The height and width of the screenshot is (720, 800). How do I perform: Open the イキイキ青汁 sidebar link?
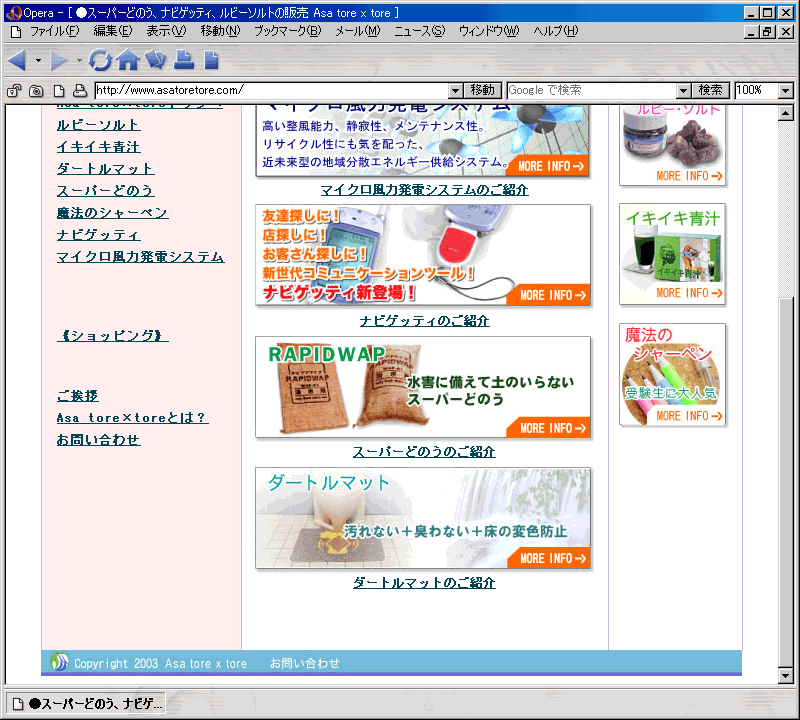98,147
